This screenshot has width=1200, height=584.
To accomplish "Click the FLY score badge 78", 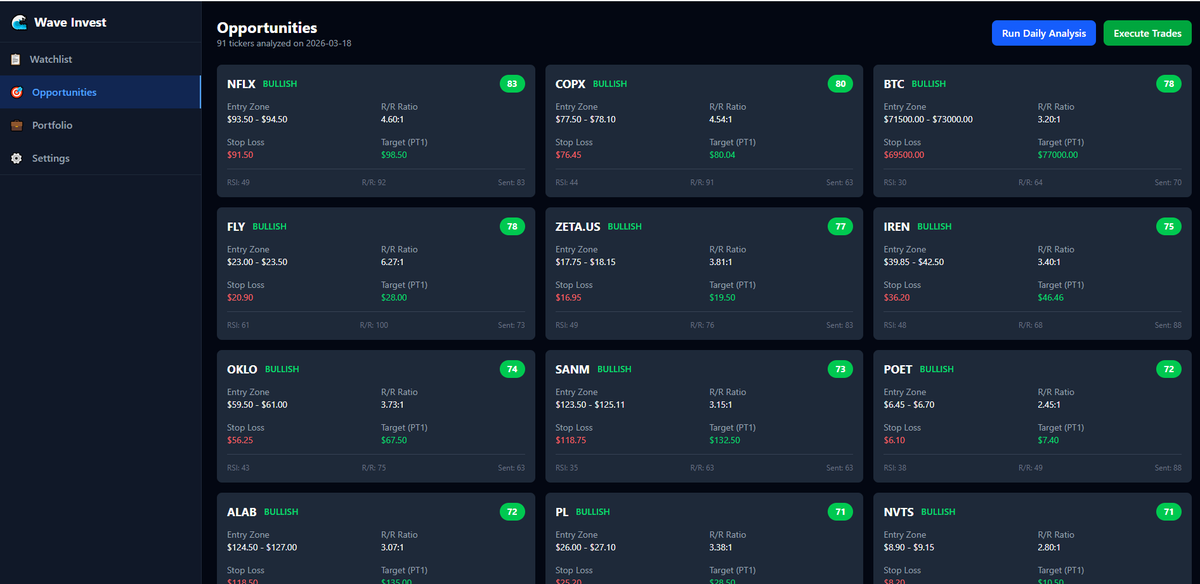I will coord(512,227).
